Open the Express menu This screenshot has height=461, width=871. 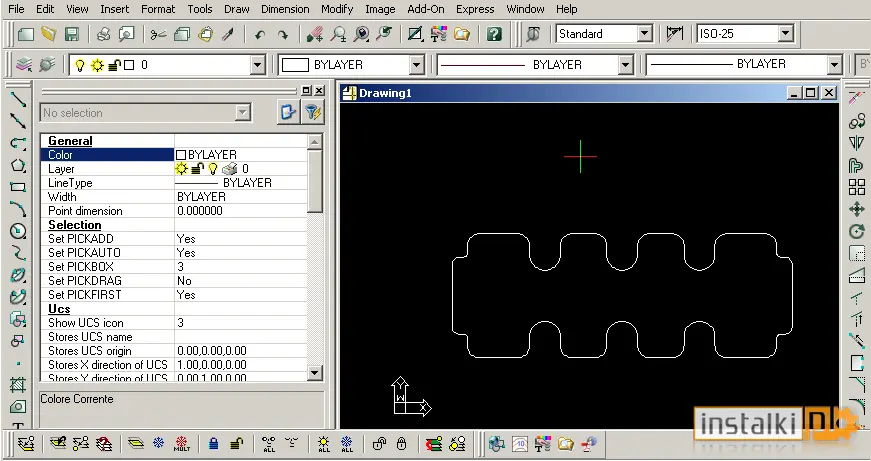[x=475, y=9]
